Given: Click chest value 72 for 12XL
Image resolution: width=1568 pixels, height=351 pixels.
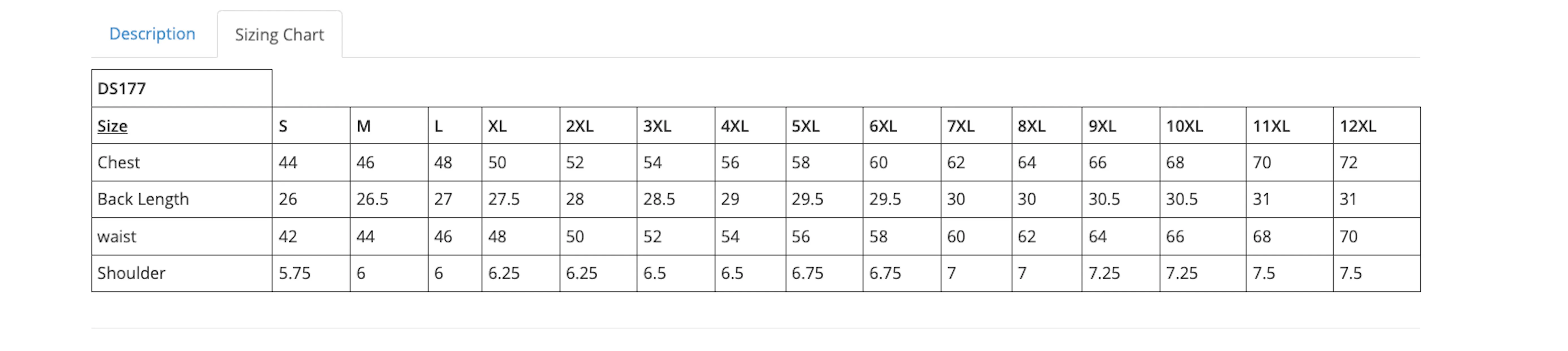Looking at the screenshot, I should [1348, 163].
